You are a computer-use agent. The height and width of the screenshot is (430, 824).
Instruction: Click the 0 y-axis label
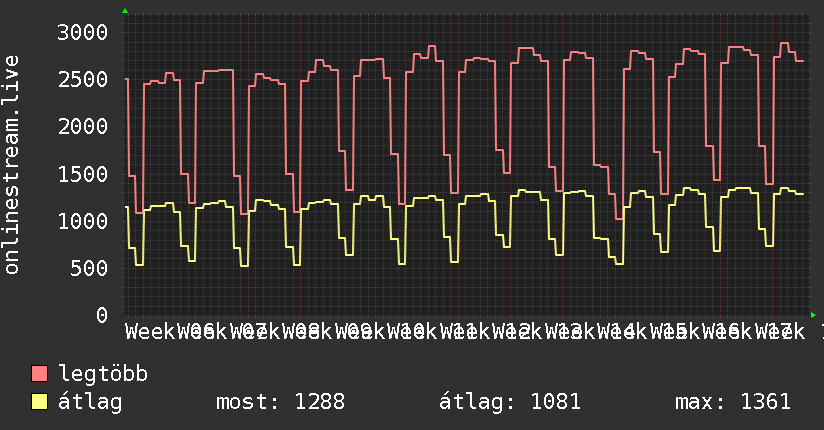pyautogui.click(x=102, y=315)
